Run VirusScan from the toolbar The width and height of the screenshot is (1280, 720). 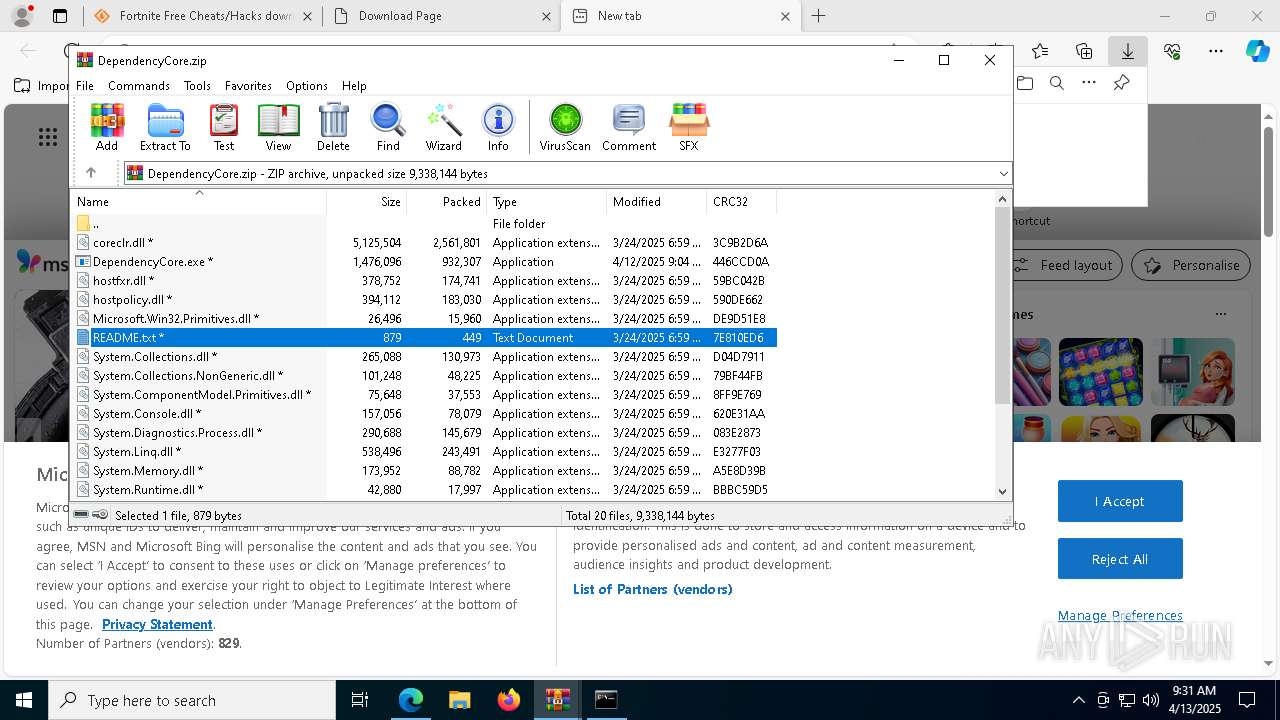[565, 127]
